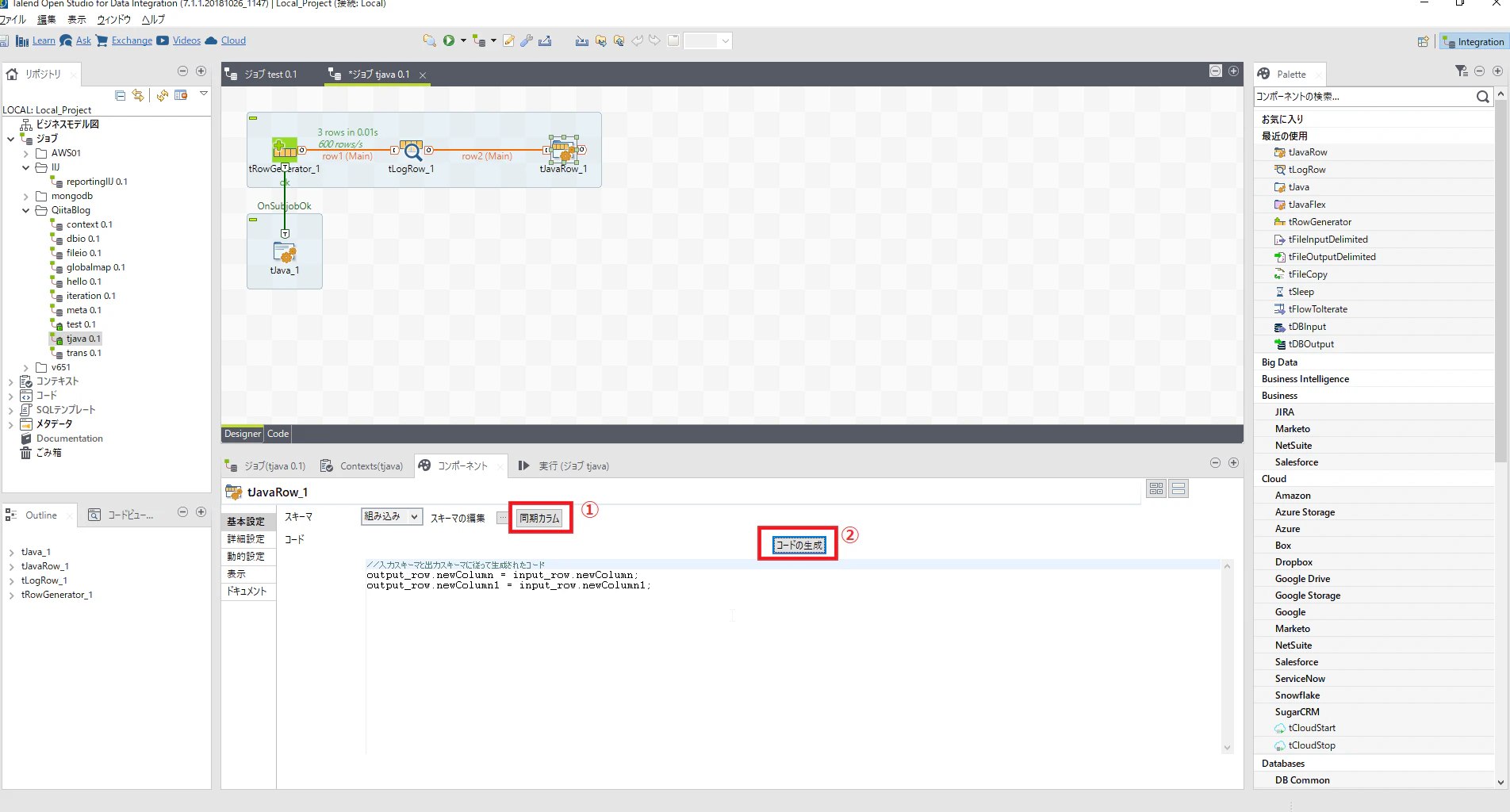Expand the AWS01 folder node
Screen dimensions: 1510x812
(26, 153)
